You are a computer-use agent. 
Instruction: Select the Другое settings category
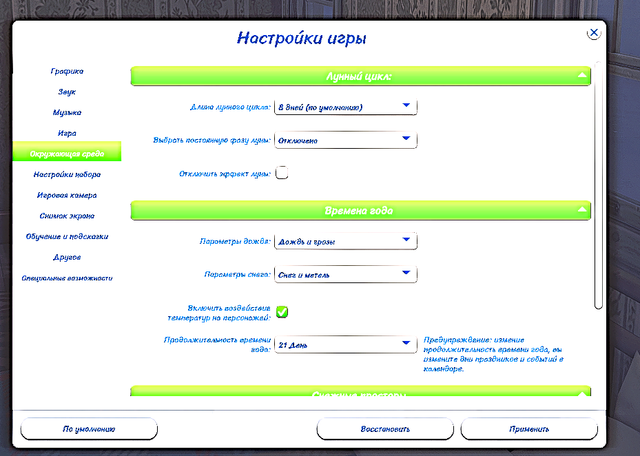[x=67, y=257]
